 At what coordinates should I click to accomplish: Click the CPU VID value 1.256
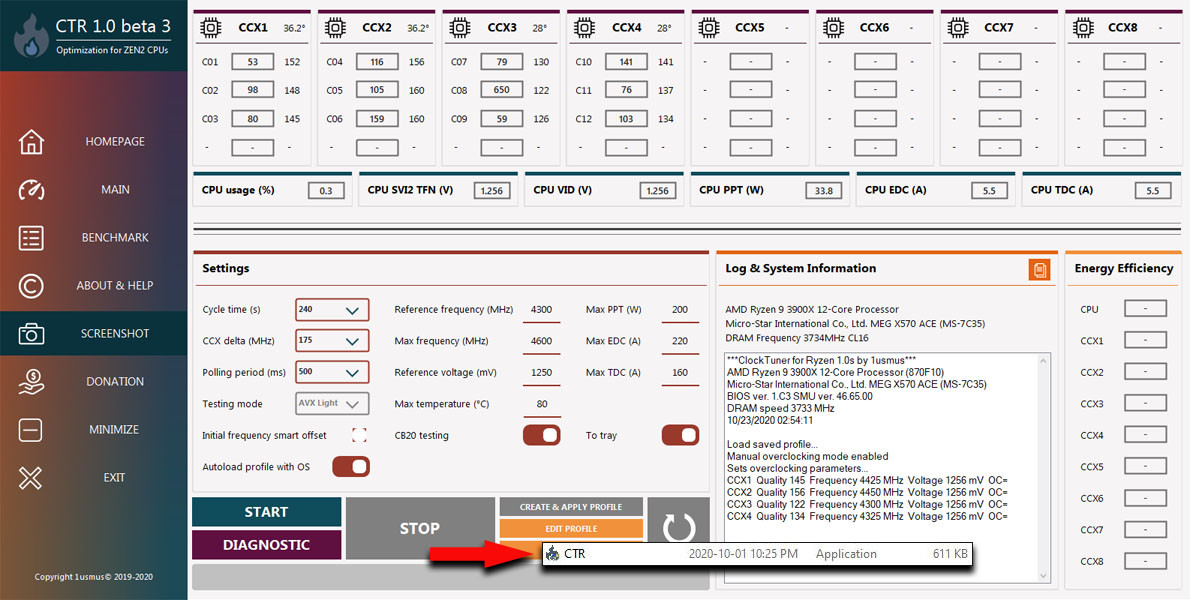click(658, 190)
